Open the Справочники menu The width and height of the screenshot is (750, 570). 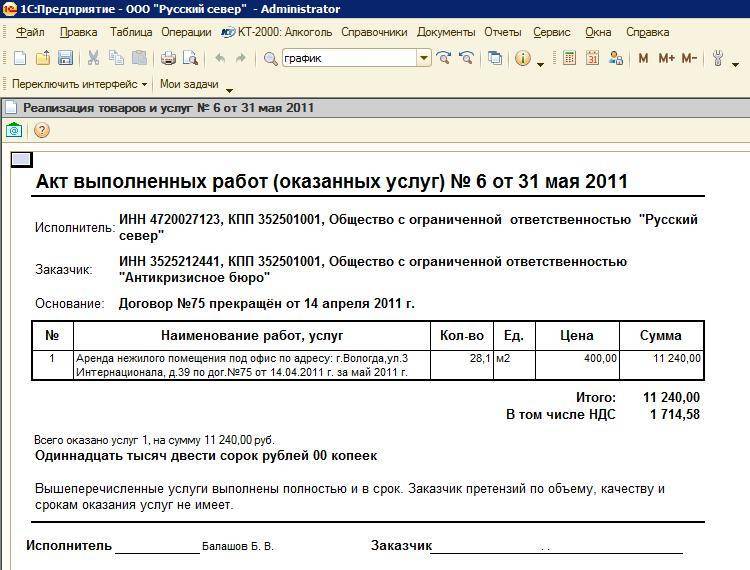pyautogui.click(x=374, y=32)
